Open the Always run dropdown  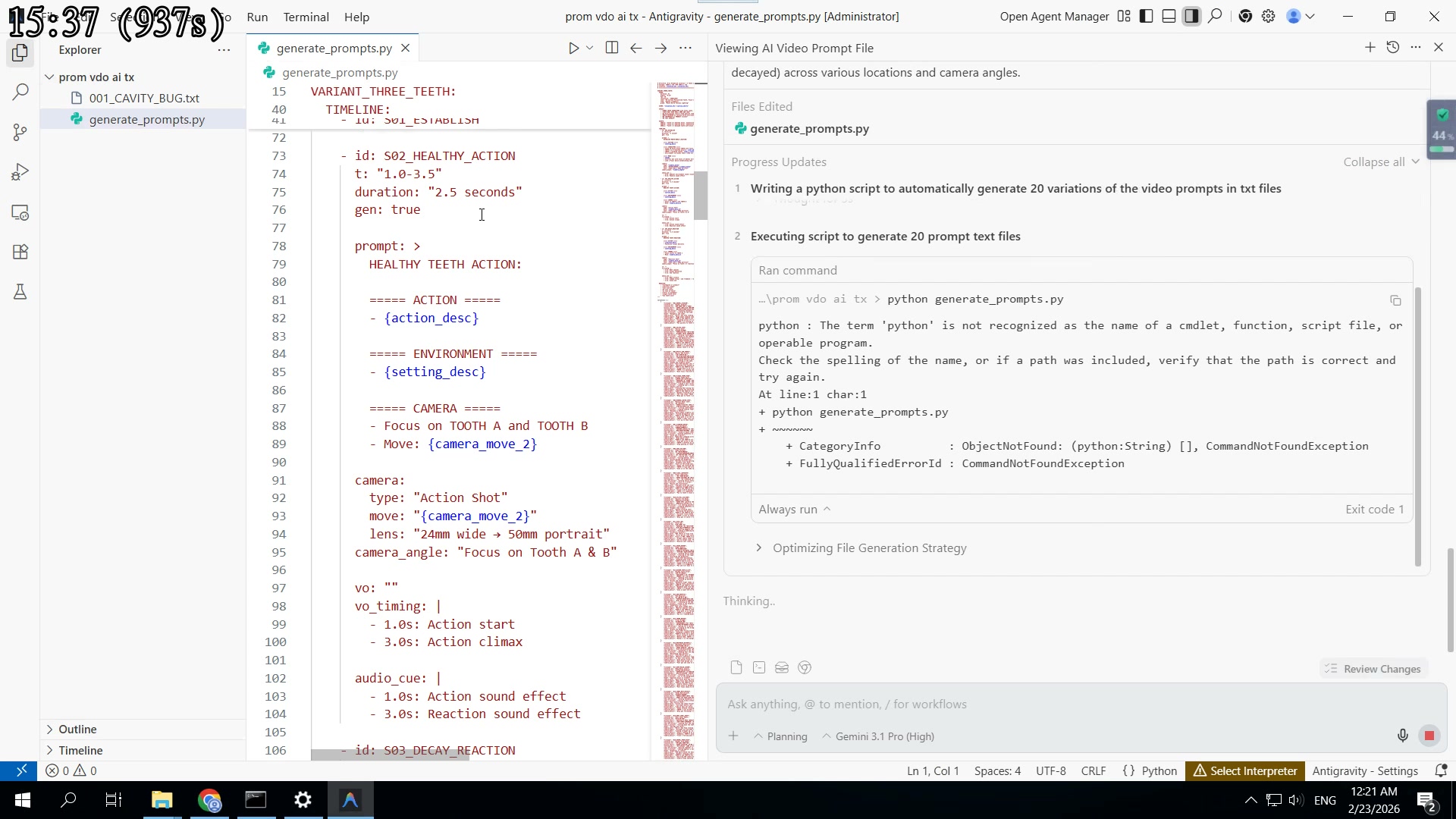(794, 509)
